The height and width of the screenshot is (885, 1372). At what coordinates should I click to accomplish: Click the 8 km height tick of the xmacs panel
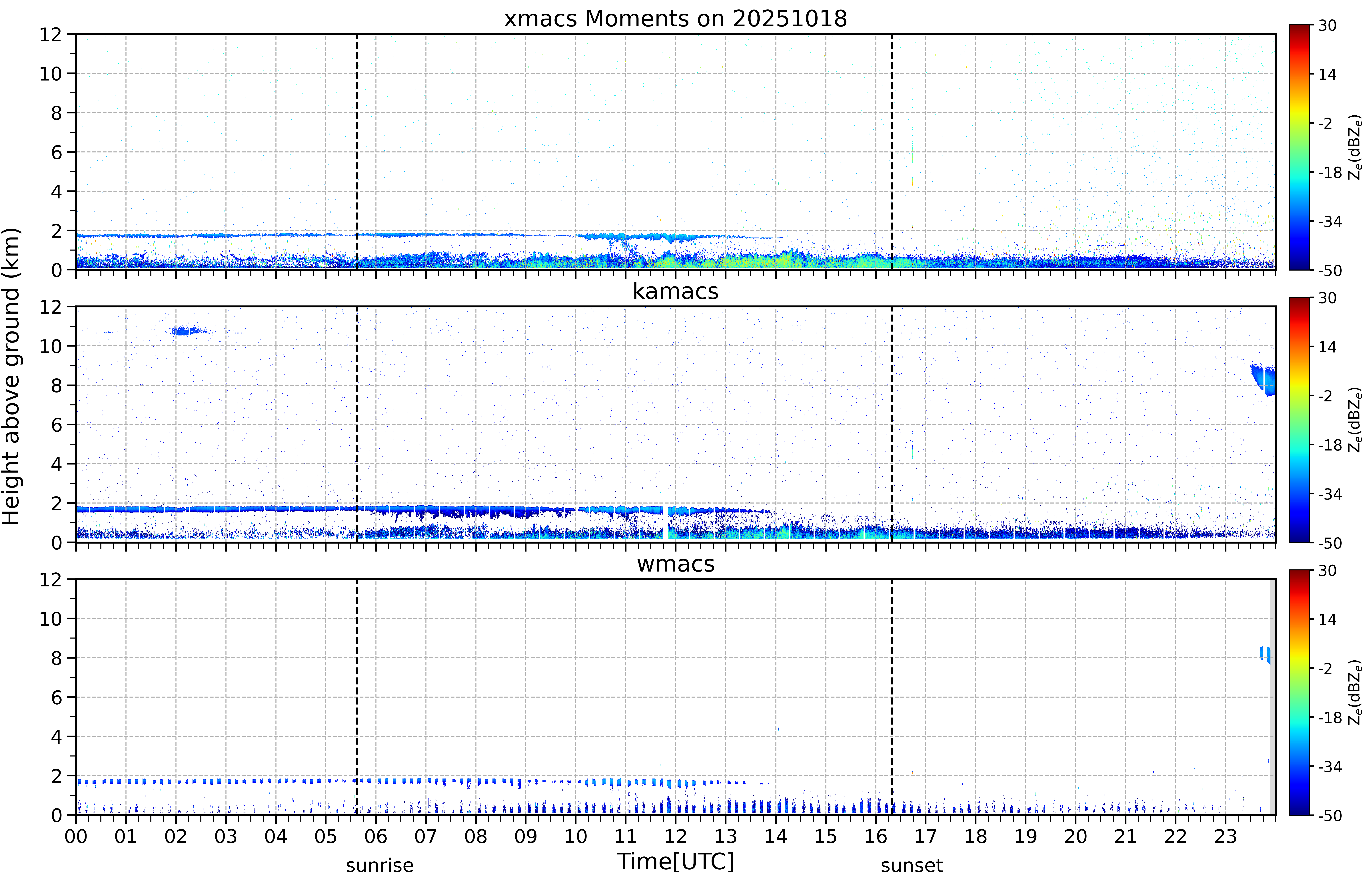(x=56, y=113)
